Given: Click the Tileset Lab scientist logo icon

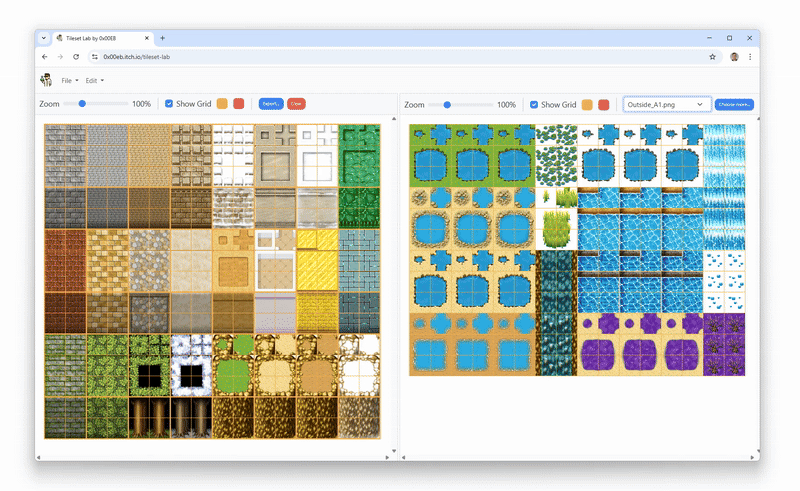Looking at the screenshot, I should click(x=46, y=80).
